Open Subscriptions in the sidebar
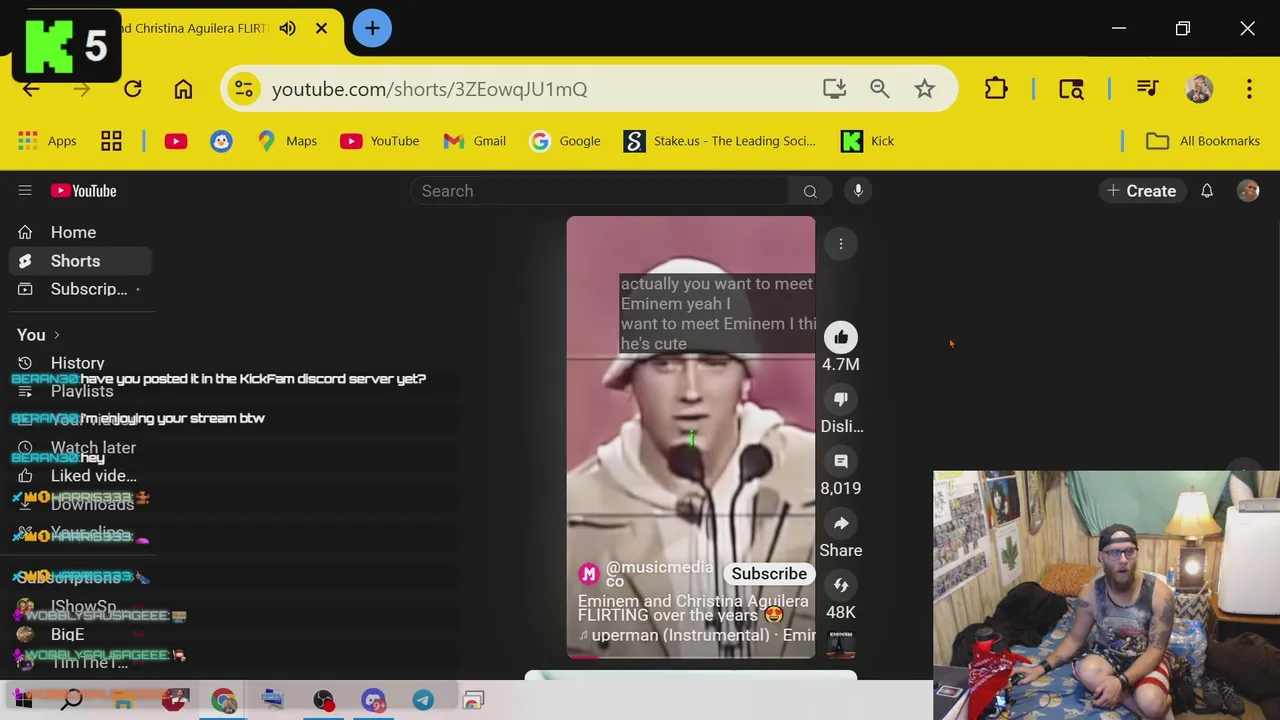The image size is (1280, 720). [x=80, y=289]
